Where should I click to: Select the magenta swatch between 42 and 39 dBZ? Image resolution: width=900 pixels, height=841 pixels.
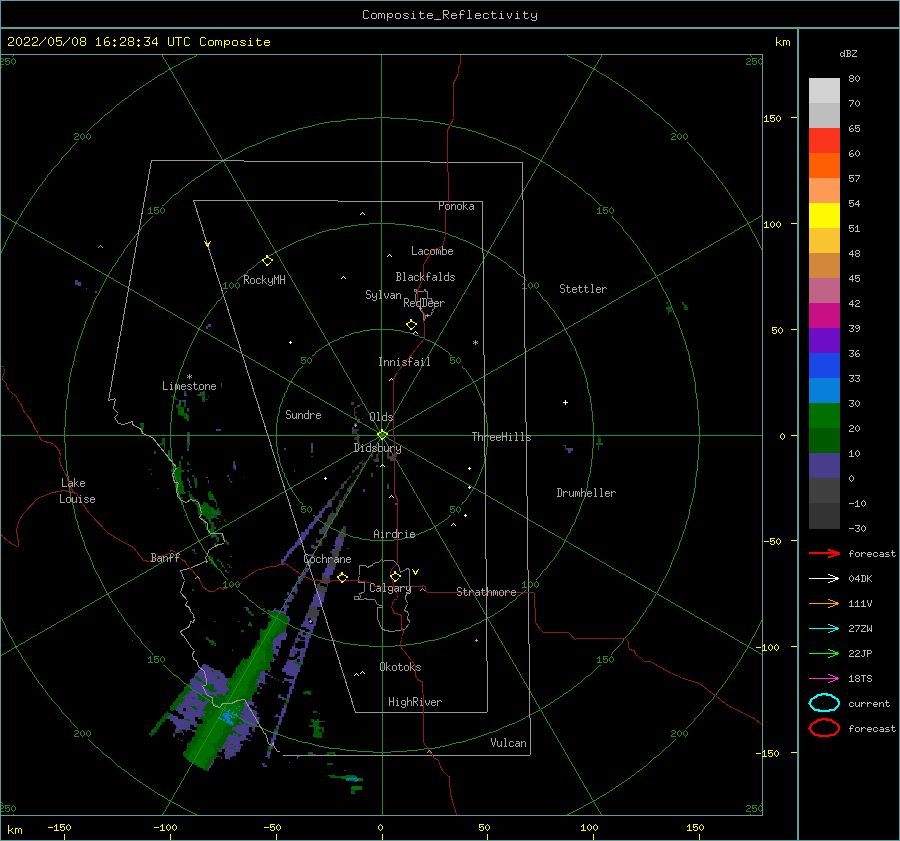824,316
